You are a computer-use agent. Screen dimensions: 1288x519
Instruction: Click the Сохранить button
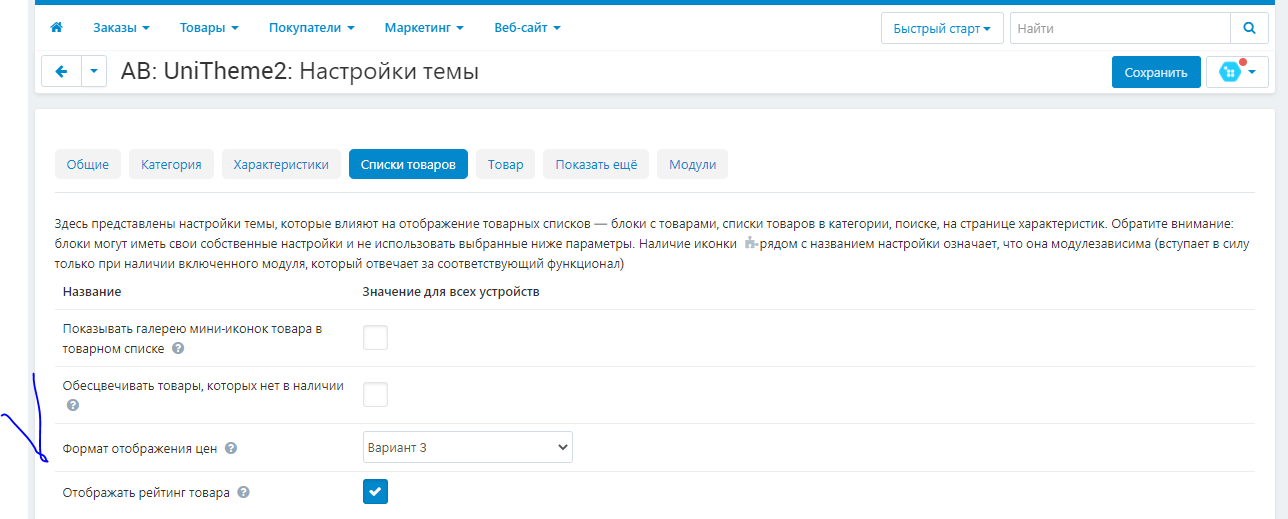pyautogui.click(x=1155, y=72)
